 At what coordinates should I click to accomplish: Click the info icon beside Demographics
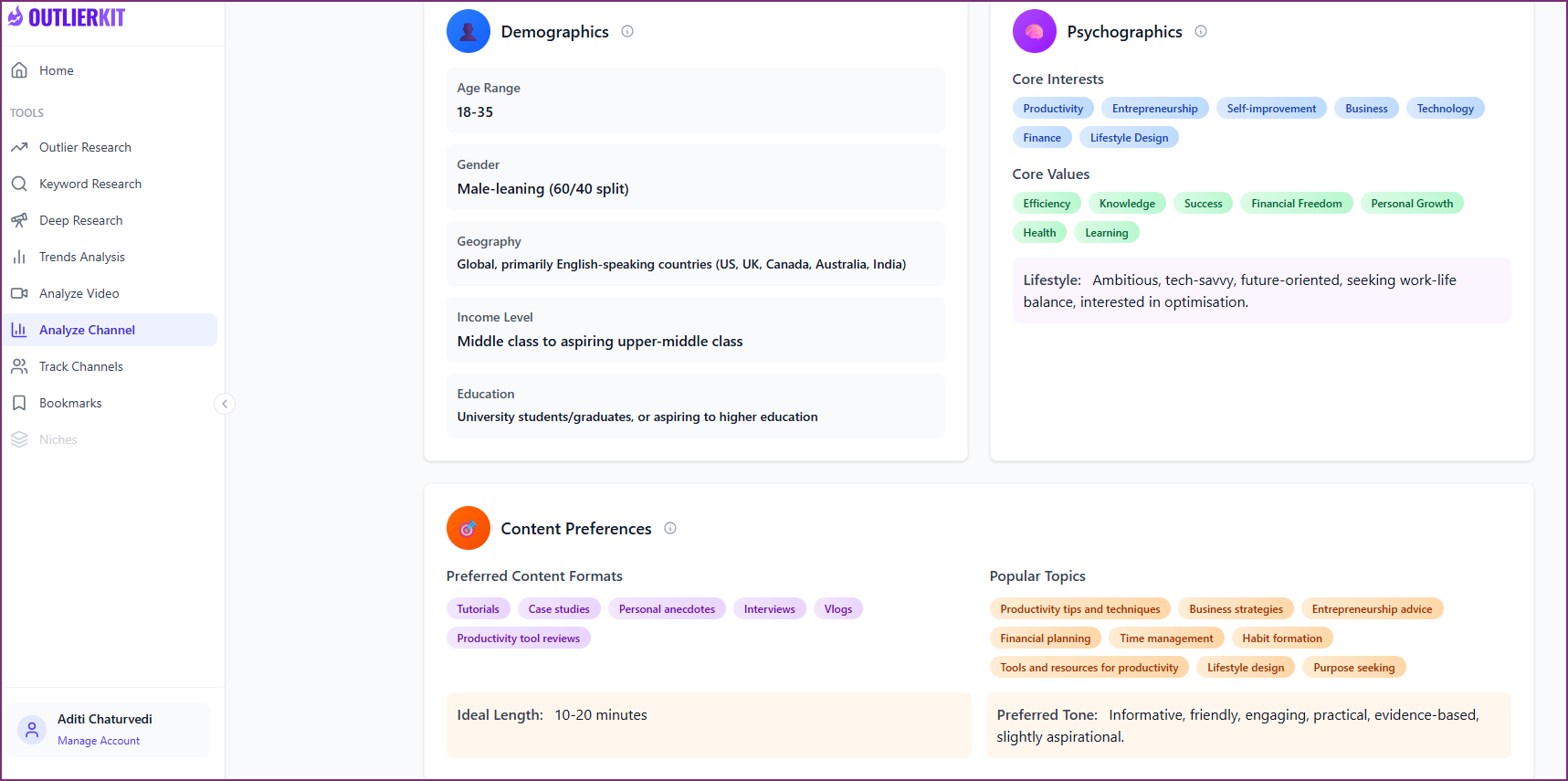coord(627,31)
